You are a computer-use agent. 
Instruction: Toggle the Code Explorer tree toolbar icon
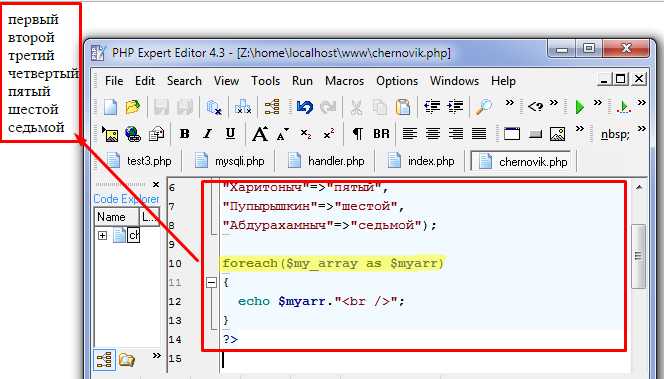point(272,107)
